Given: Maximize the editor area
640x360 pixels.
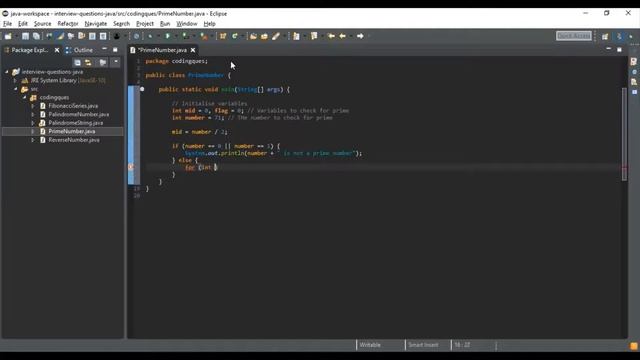Looking at the screenshot, I should point(620,49).
